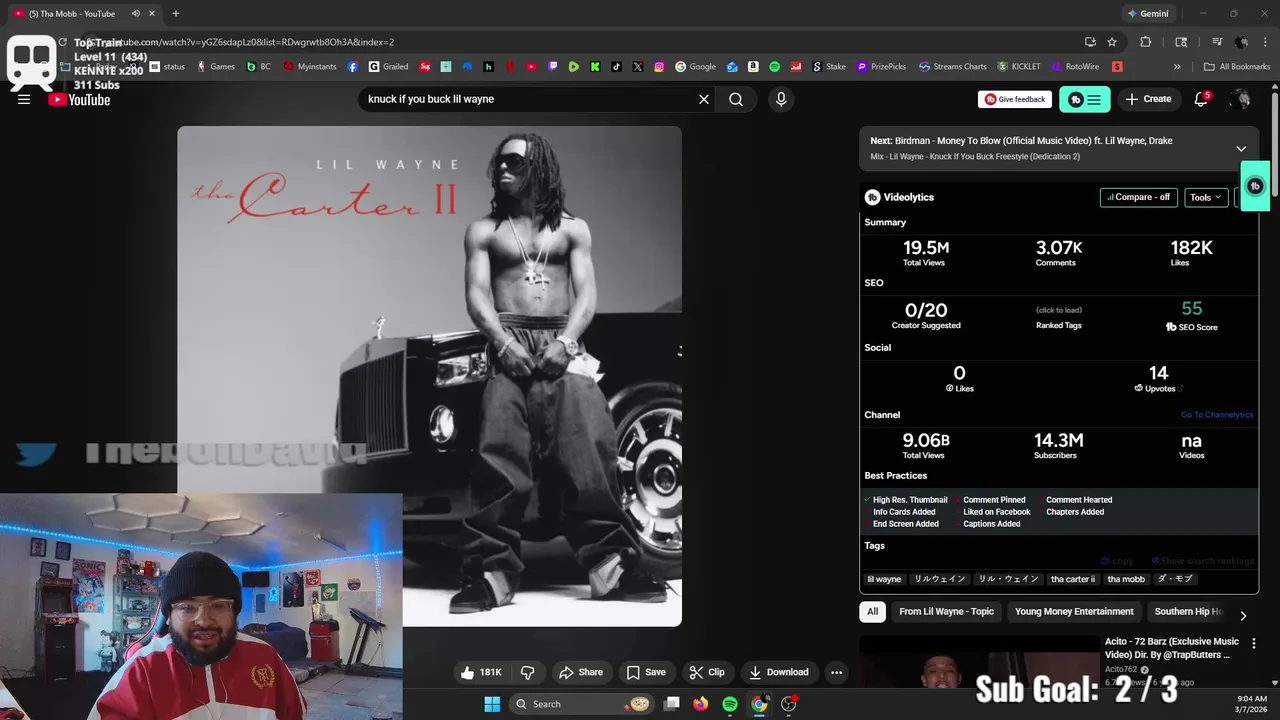Open the Myinstants bookmark

click(311, 67)
